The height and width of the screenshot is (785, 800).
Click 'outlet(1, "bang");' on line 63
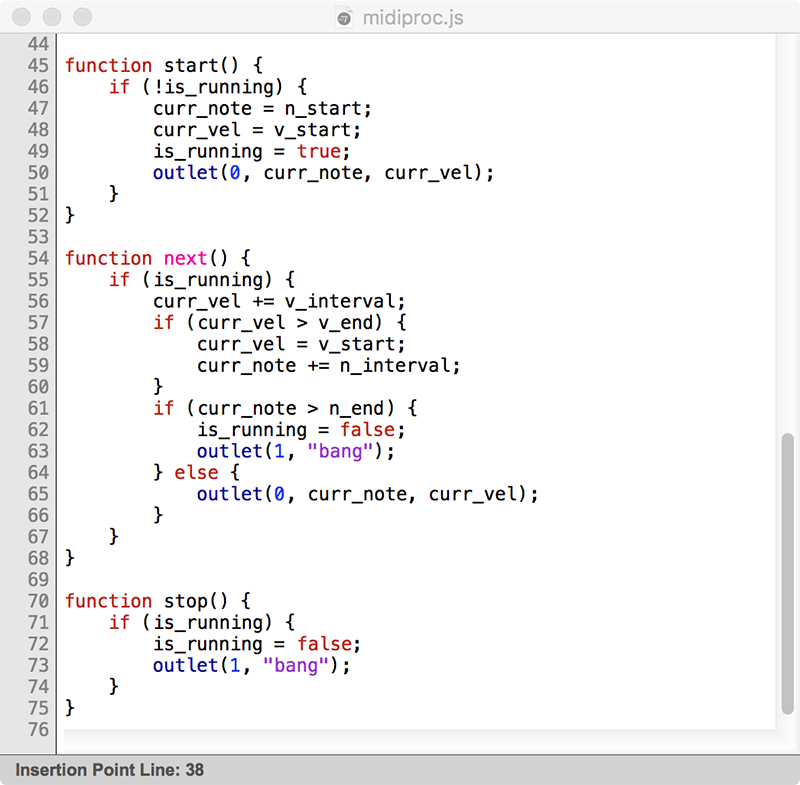pyautogui.click(x=295, y=451)
